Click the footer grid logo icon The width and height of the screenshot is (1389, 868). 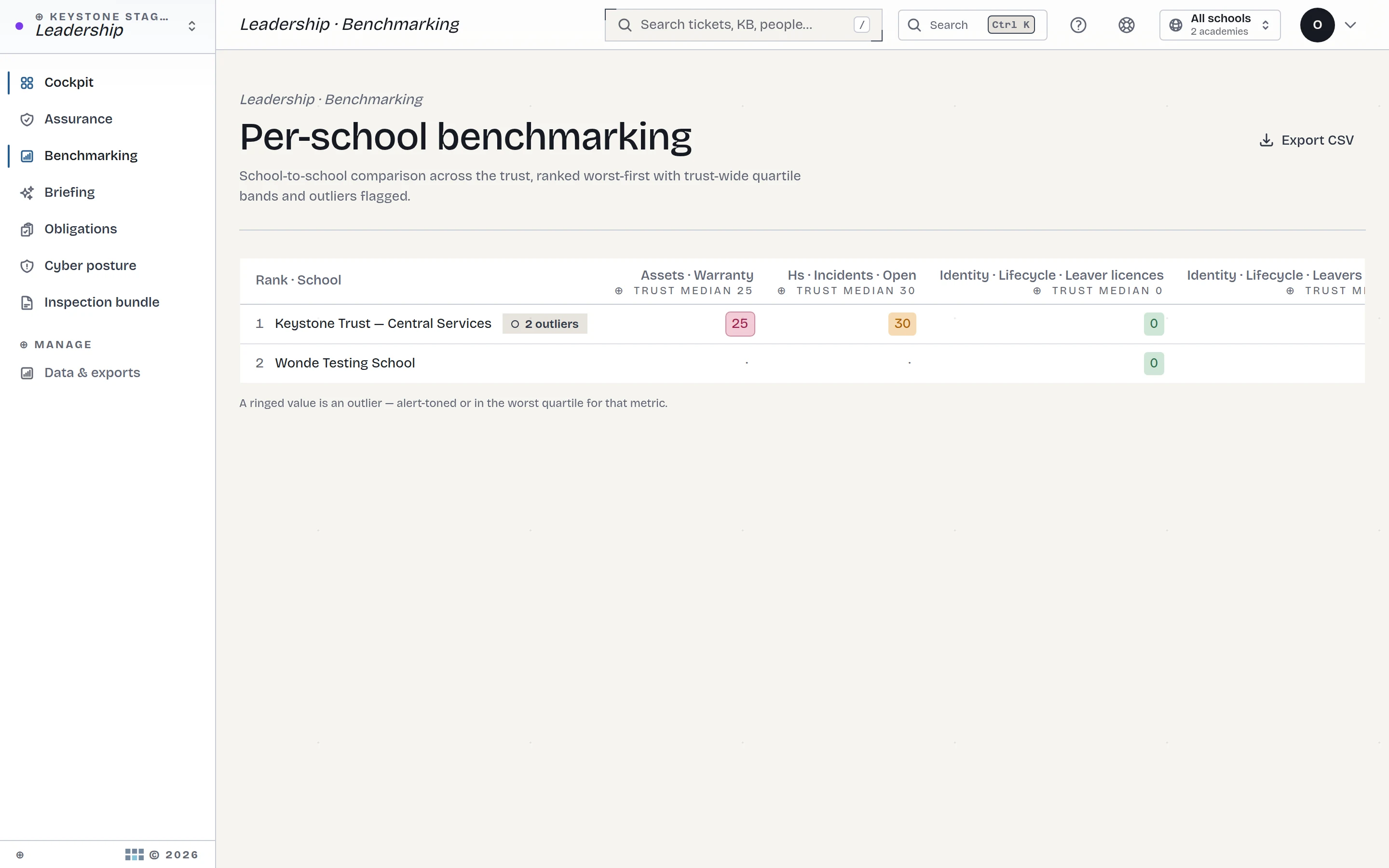[x=134, y=855]
